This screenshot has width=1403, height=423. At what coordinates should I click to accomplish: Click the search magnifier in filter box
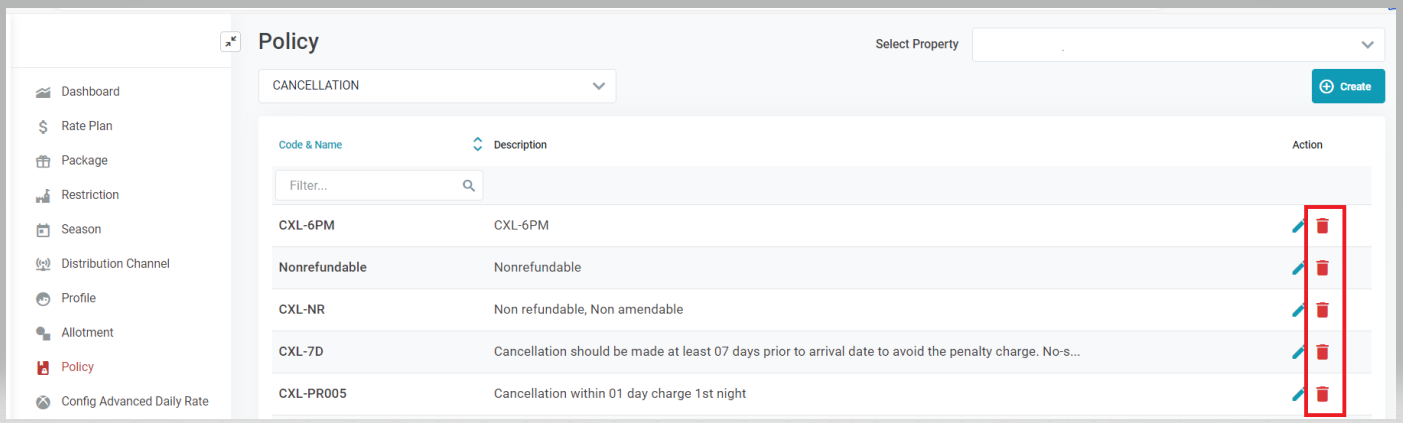point(468,186)
